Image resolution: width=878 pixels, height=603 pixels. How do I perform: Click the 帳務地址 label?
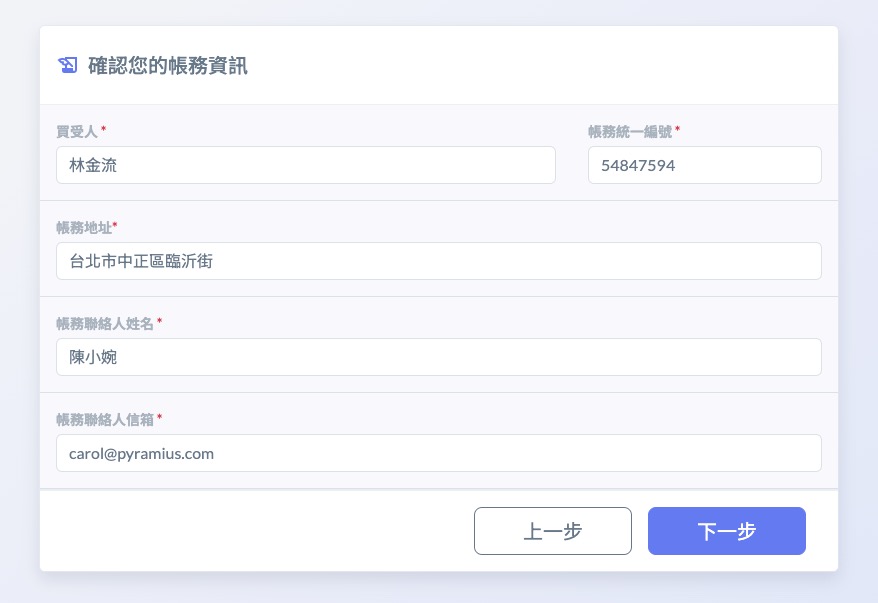(84, 227)
